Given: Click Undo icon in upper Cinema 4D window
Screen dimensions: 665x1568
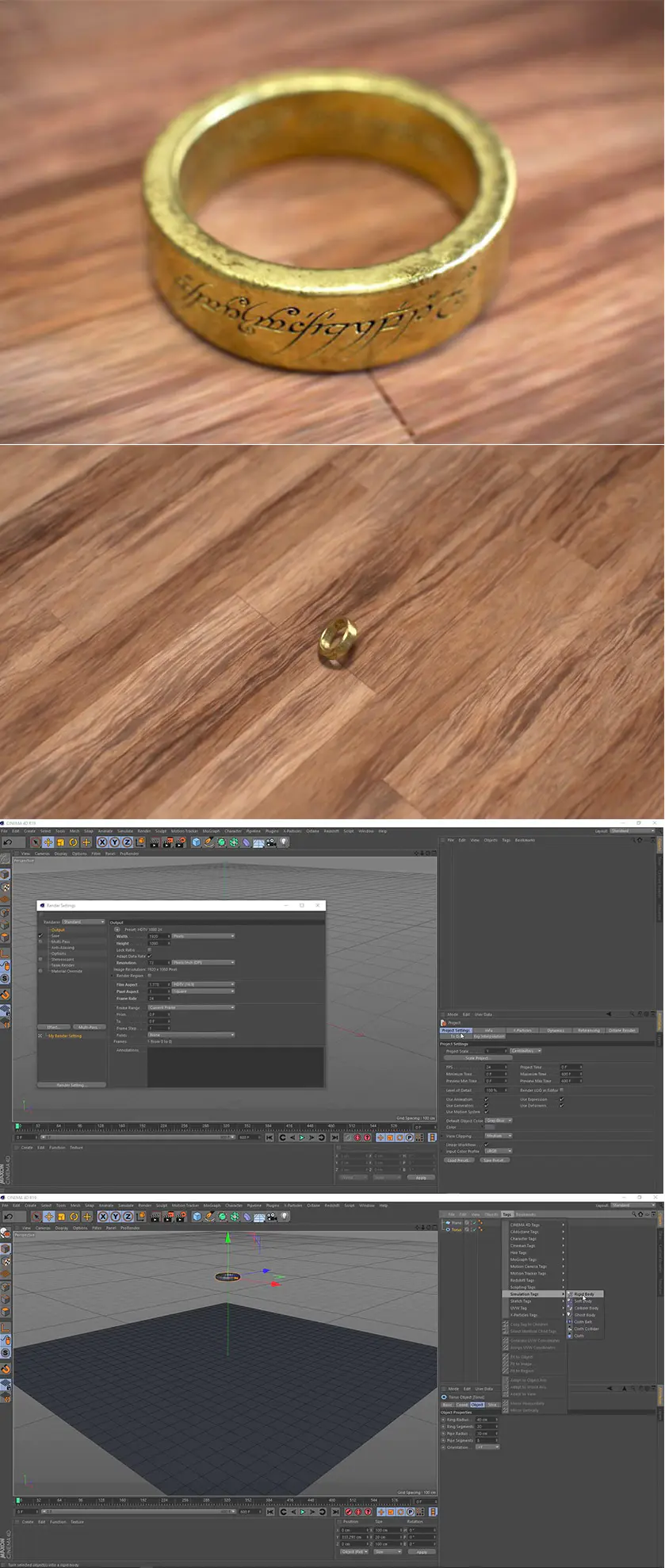Looking at the screenshot, I should click(x=8, y=842).
